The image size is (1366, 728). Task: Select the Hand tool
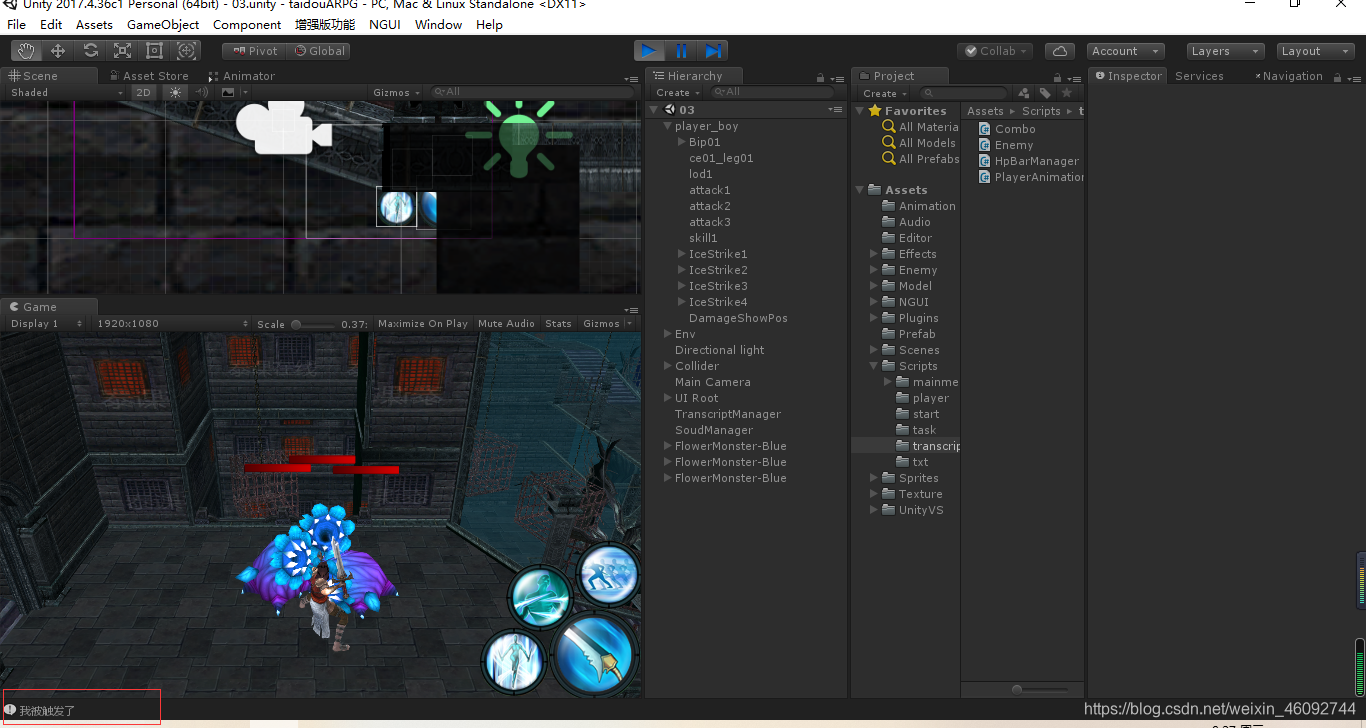27,51
